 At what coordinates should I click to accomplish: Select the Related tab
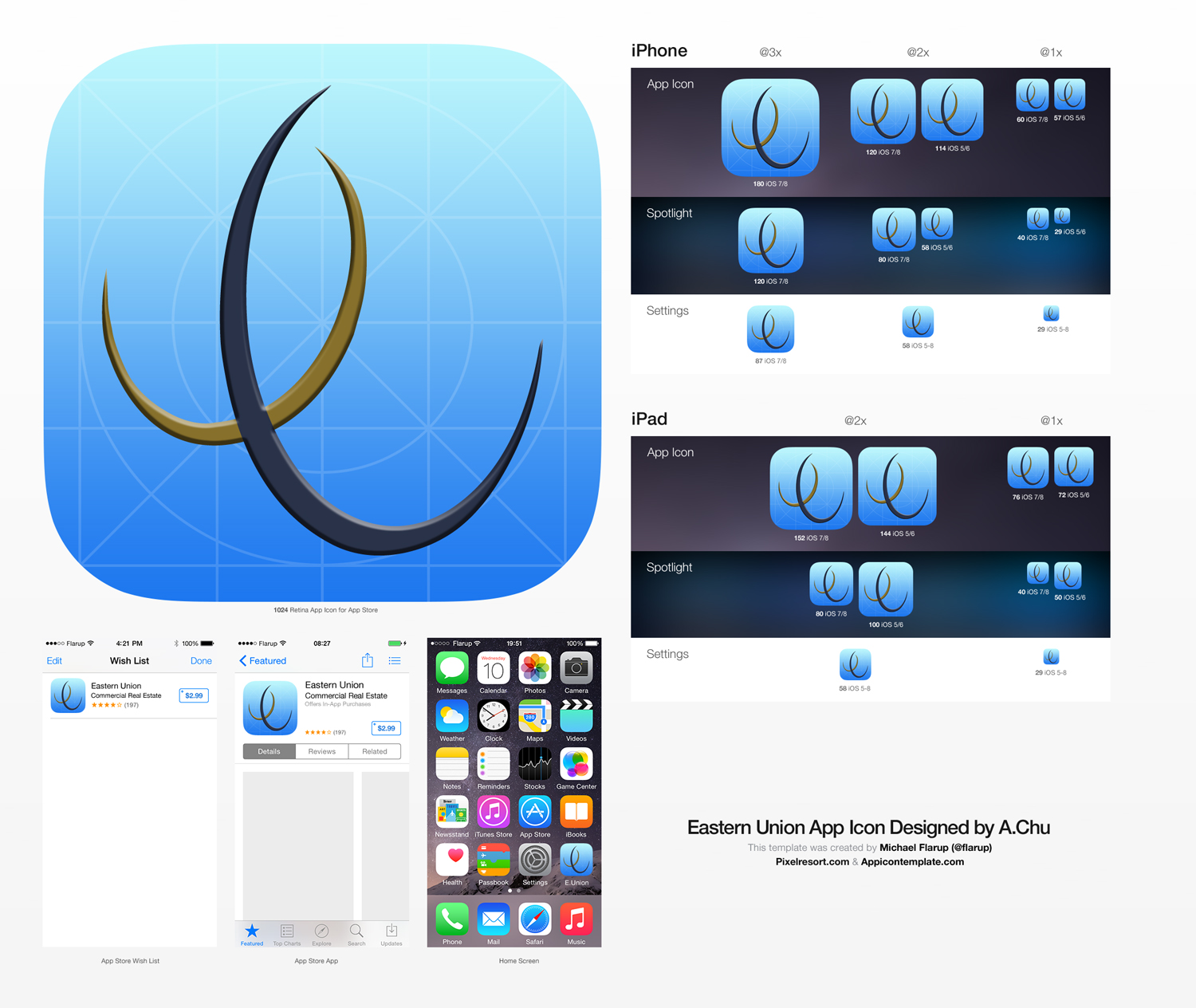tap(374, 751)
